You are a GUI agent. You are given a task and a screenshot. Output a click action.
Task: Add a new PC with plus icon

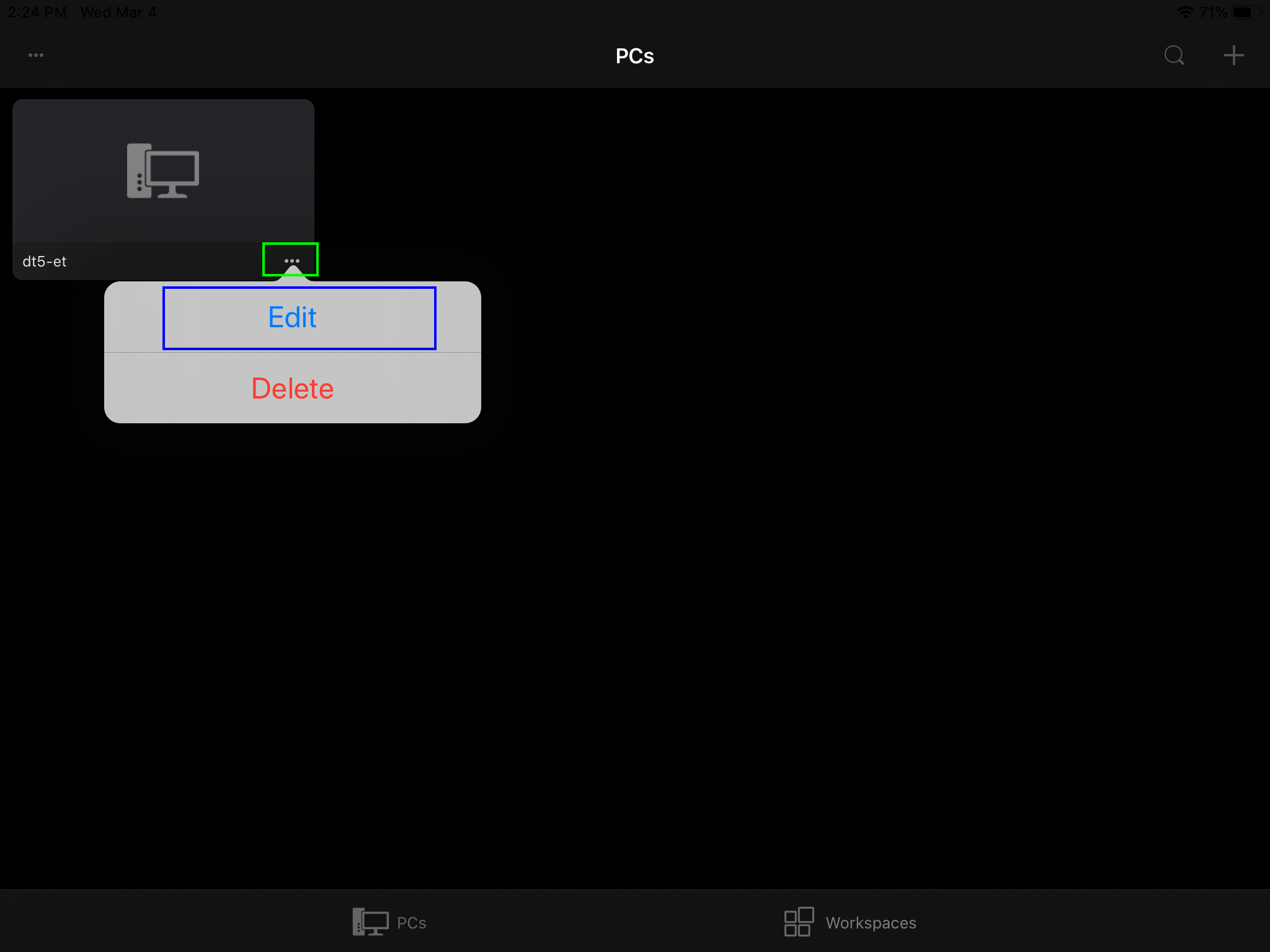click(1233, 55)
